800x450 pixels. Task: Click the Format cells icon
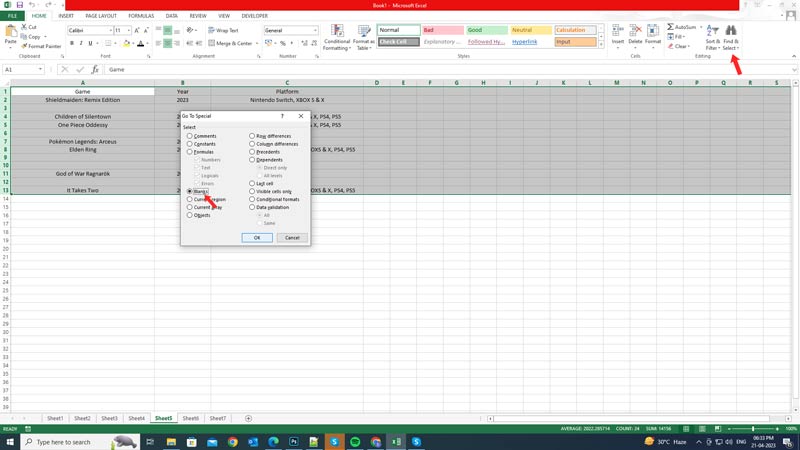pos(653,31)
